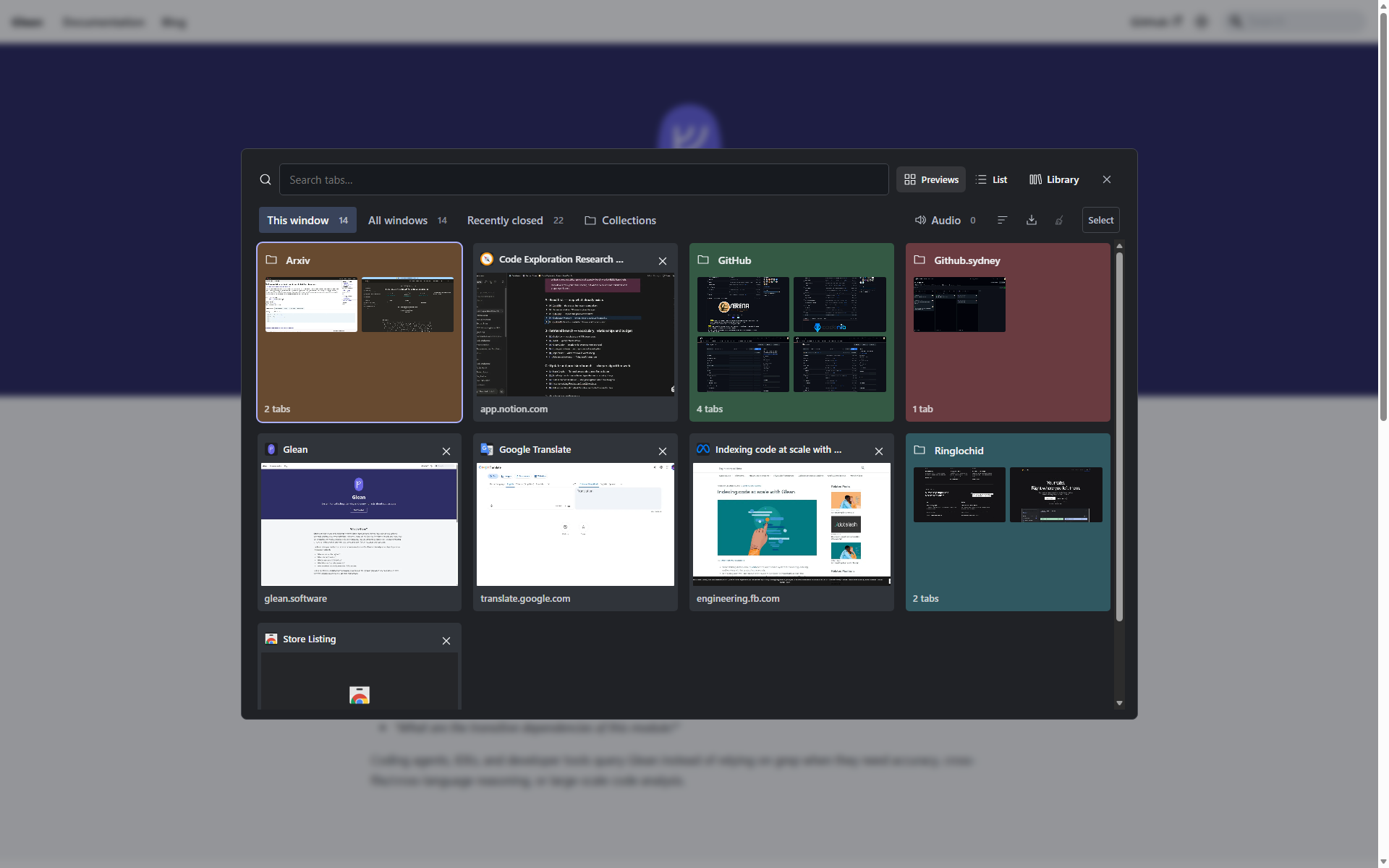Open the Ringlochid group title
Image resolution: width=1389 pixels, height=868 pixels.
coord(959,451)
